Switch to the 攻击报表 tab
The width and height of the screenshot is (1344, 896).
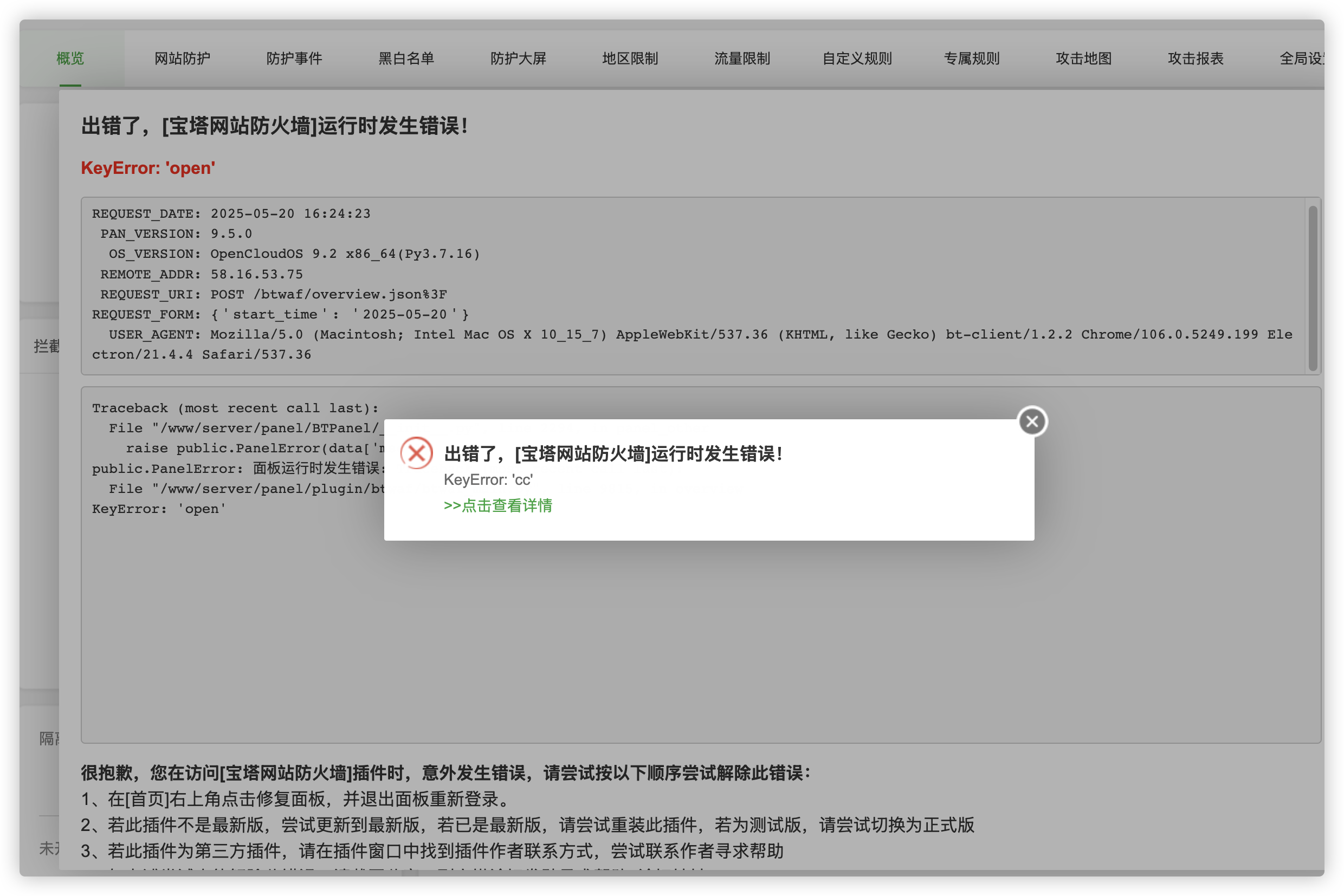1196,59
